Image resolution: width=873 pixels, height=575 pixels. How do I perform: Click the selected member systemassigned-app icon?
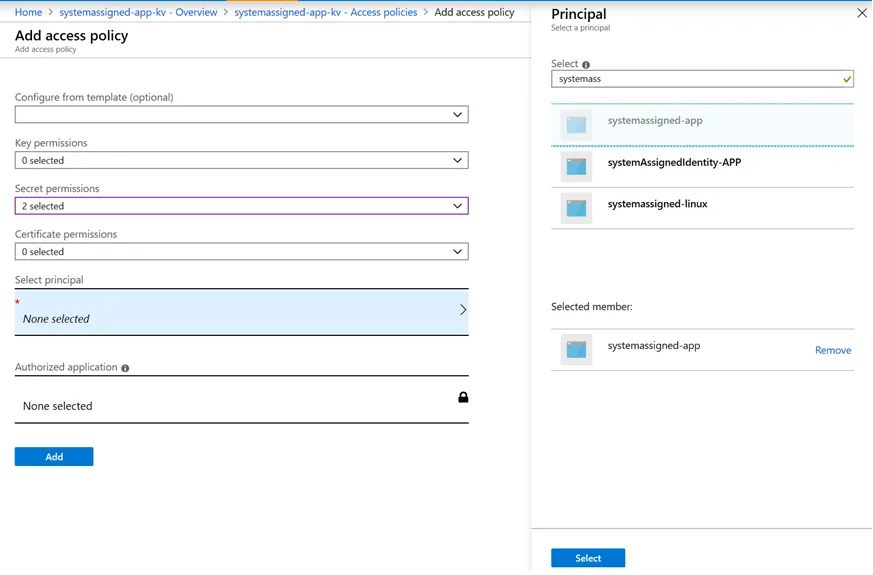pos(576,350)
